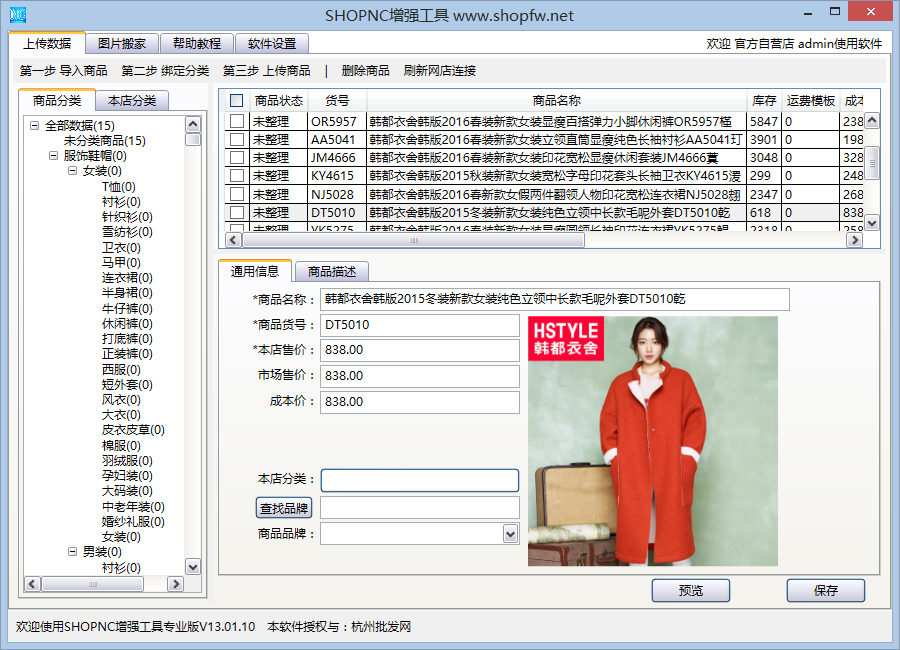Click the product table scroll-down arrow
The image size is (900, 650).
872,222
